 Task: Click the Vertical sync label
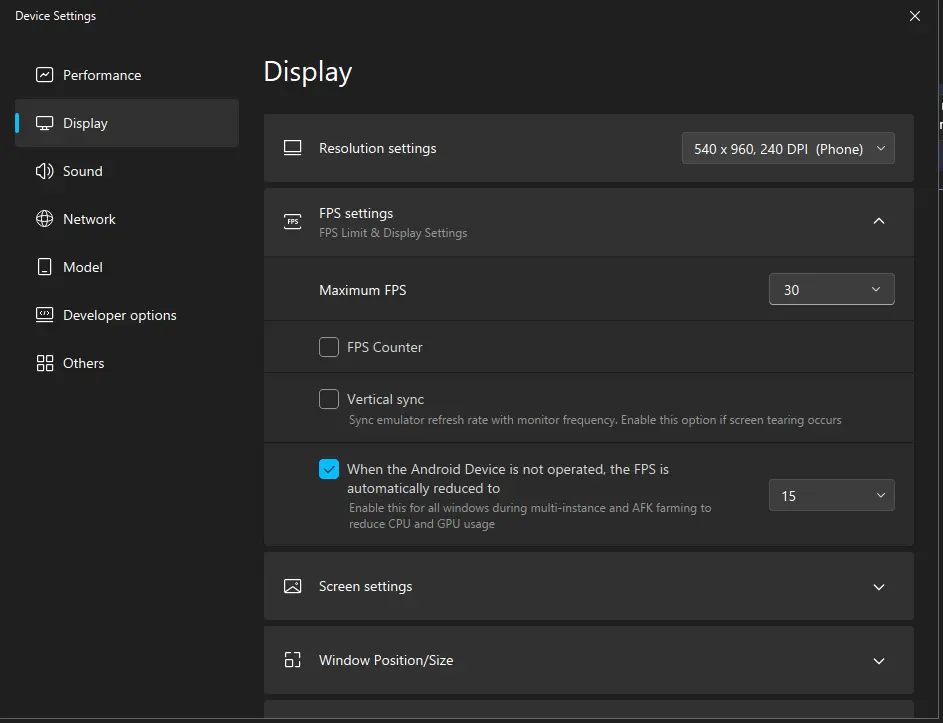point(385,399)
